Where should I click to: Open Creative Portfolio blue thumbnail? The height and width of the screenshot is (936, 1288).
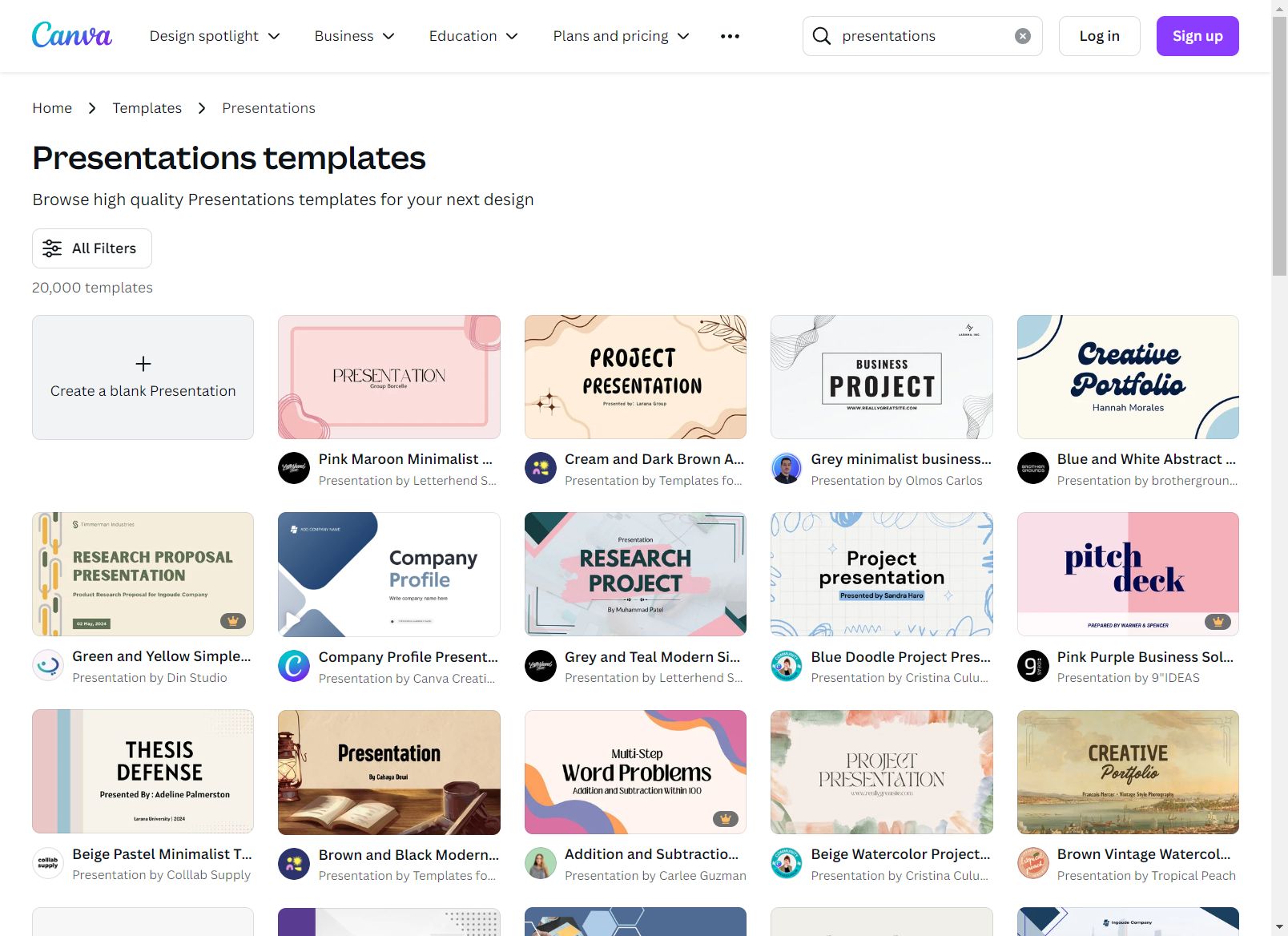click(x=1128, y=377)
